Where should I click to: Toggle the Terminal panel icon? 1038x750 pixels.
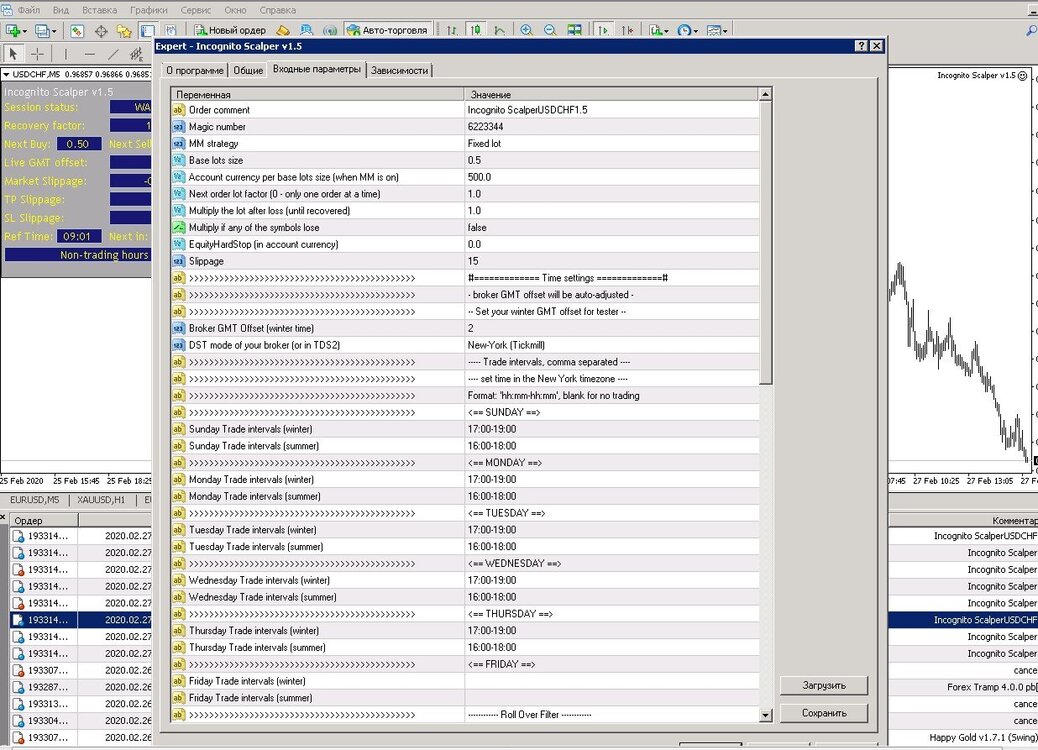pyautogui.click(x=147, y=30)
